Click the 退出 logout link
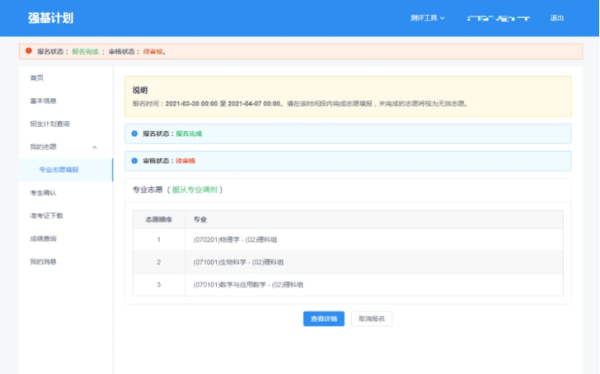The width and height of the screenshot is (600, 374). 557,18
